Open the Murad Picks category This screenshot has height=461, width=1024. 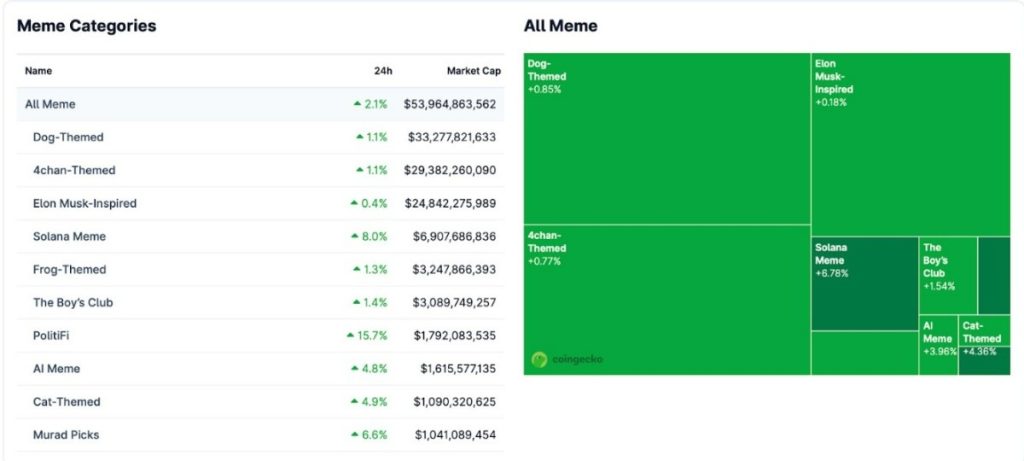pos(66,435)
